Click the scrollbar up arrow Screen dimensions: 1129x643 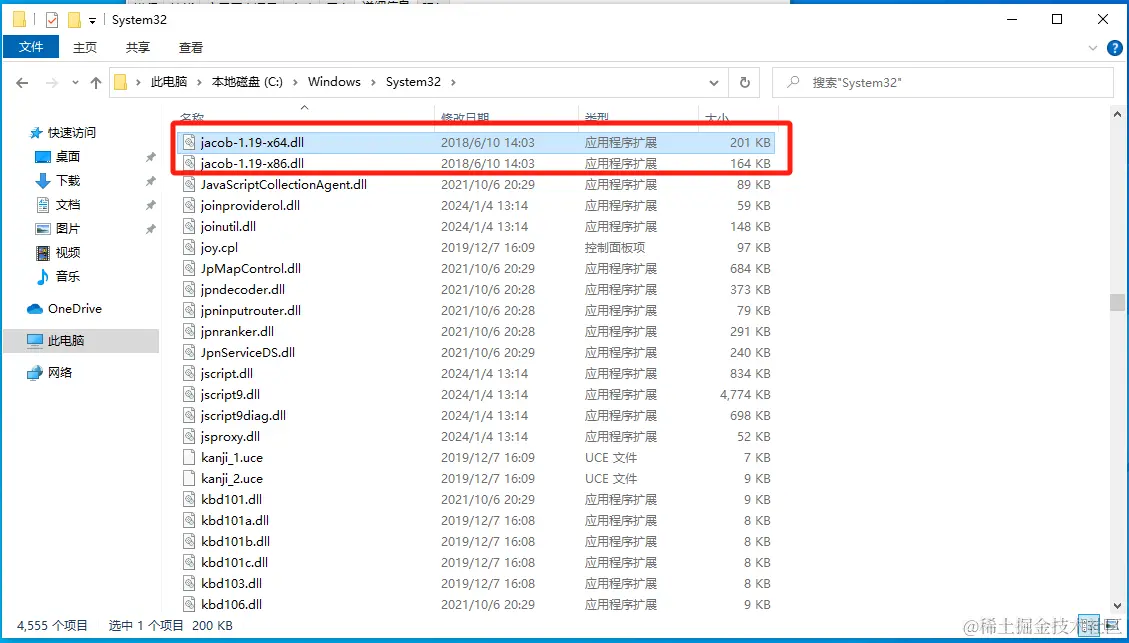click(1117, 114)
